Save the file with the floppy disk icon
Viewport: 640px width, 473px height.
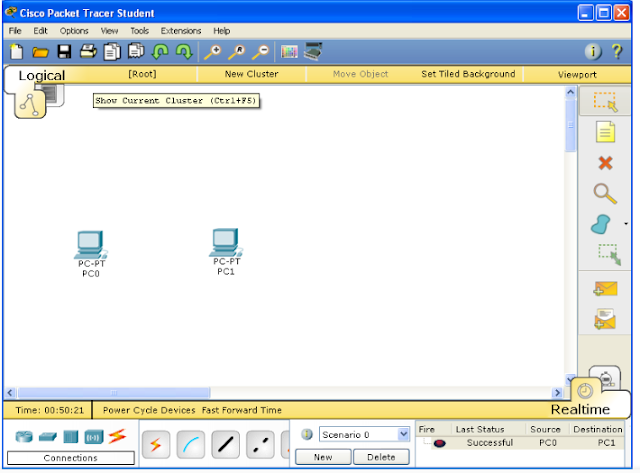point(64,52)
